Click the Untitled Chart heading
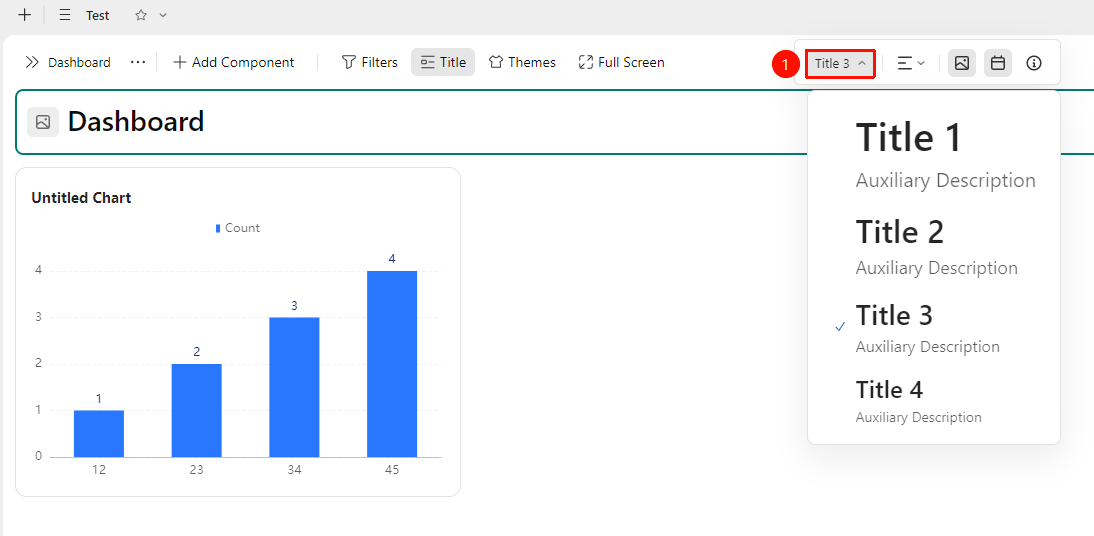This screenshot has height=536, width=1094. 81,198
